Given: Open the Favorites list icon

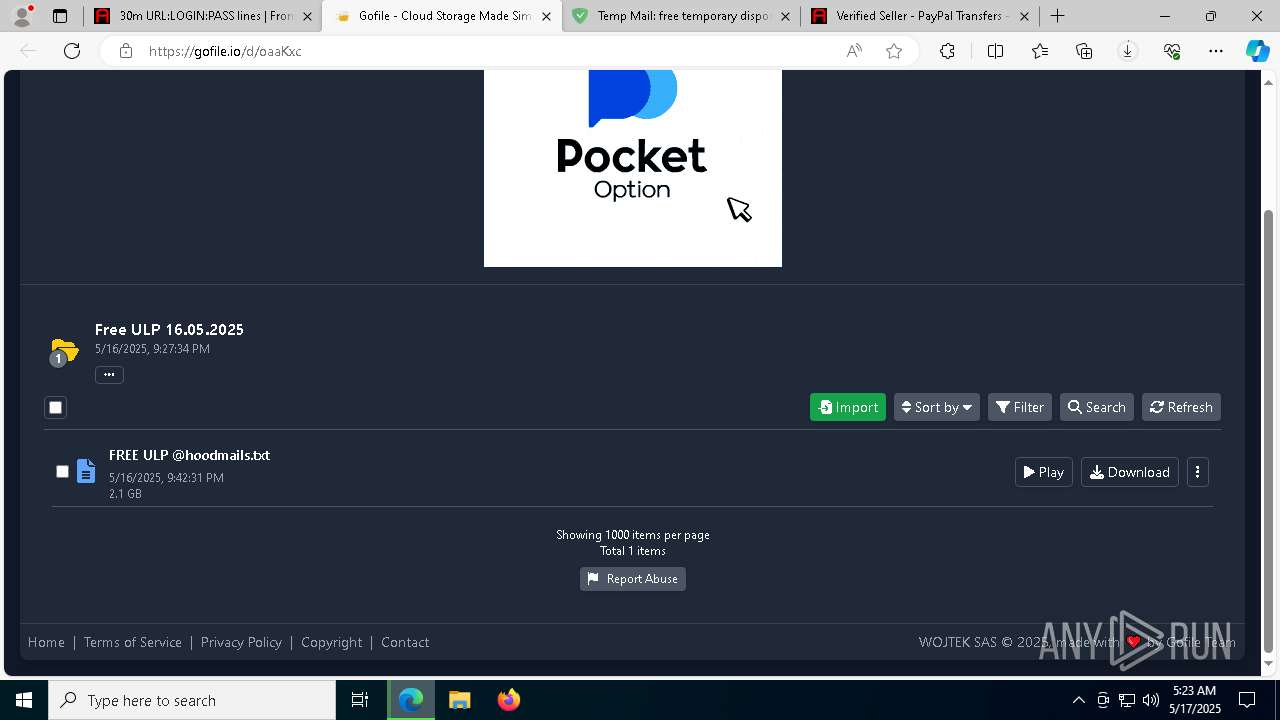Looking at the screenshot, I should coord(1040,51).
